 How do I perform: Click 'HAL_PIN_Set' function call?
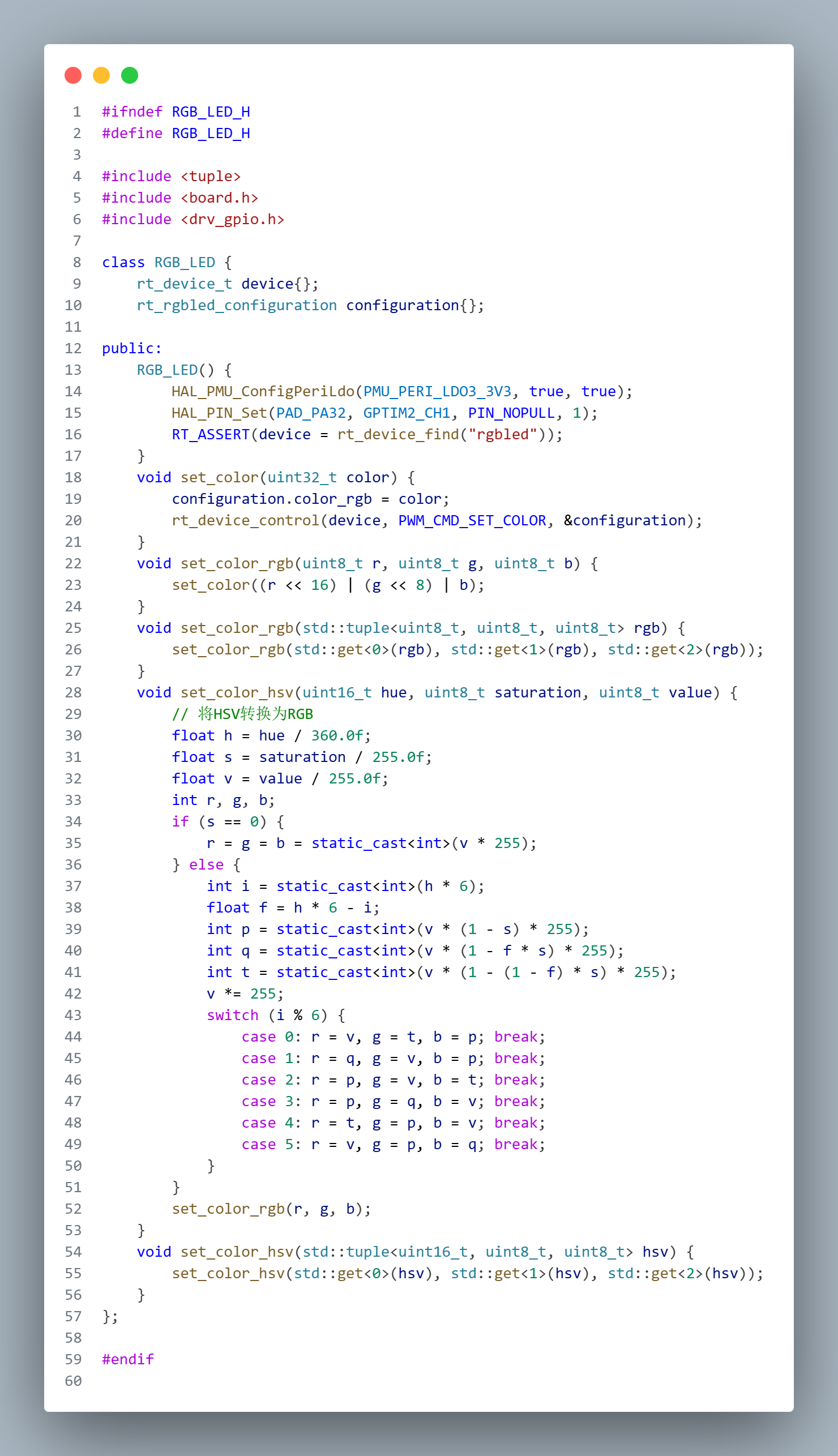click(x=219, y=413)
